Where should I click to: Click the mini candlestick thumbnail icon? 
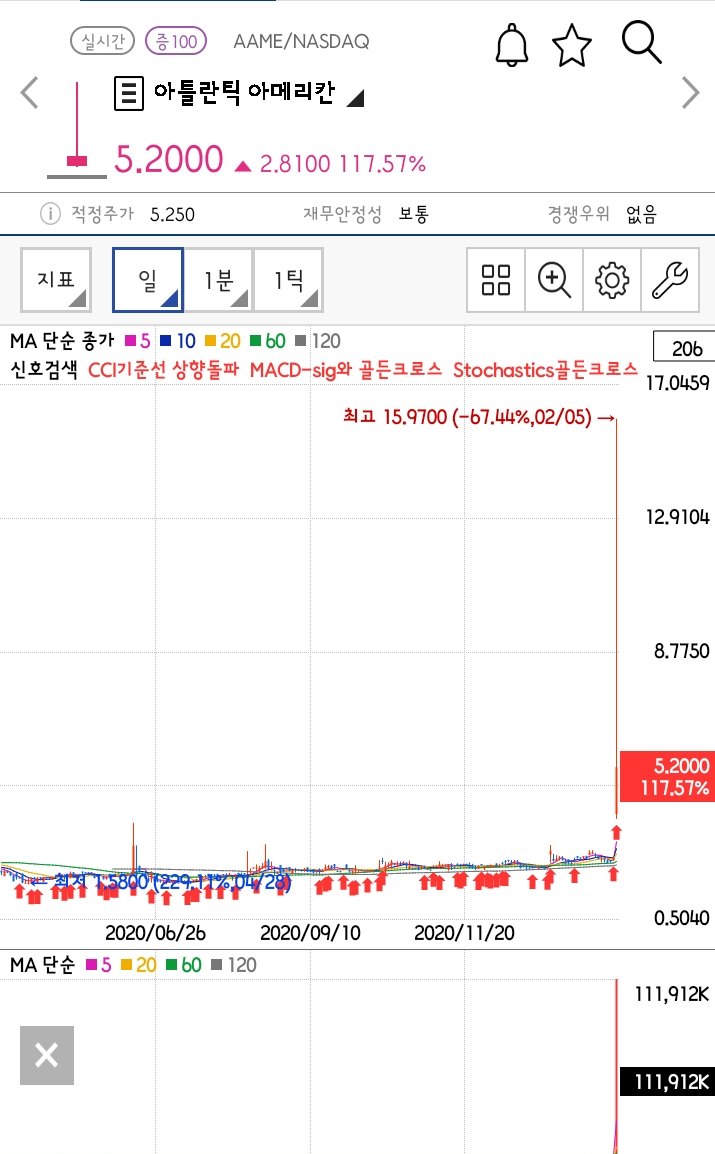click(77, 130)
